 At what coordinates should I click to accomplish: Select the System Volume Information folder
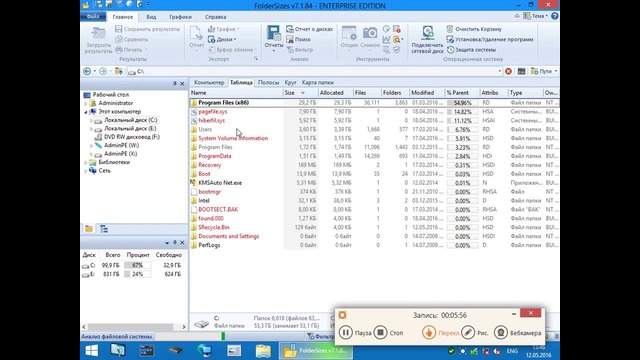coord(233,138)
